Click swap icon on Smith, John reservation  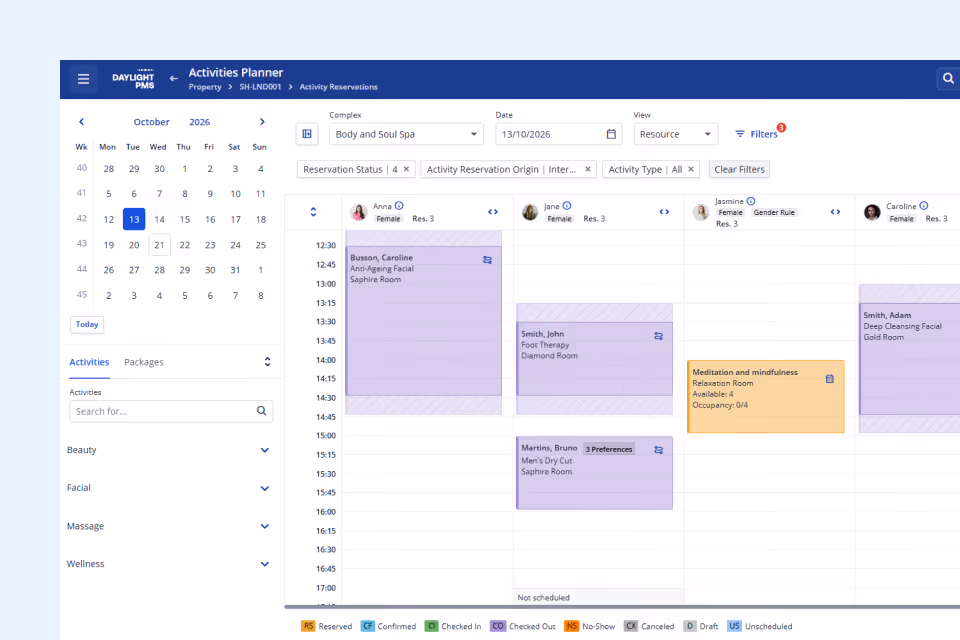659,336
